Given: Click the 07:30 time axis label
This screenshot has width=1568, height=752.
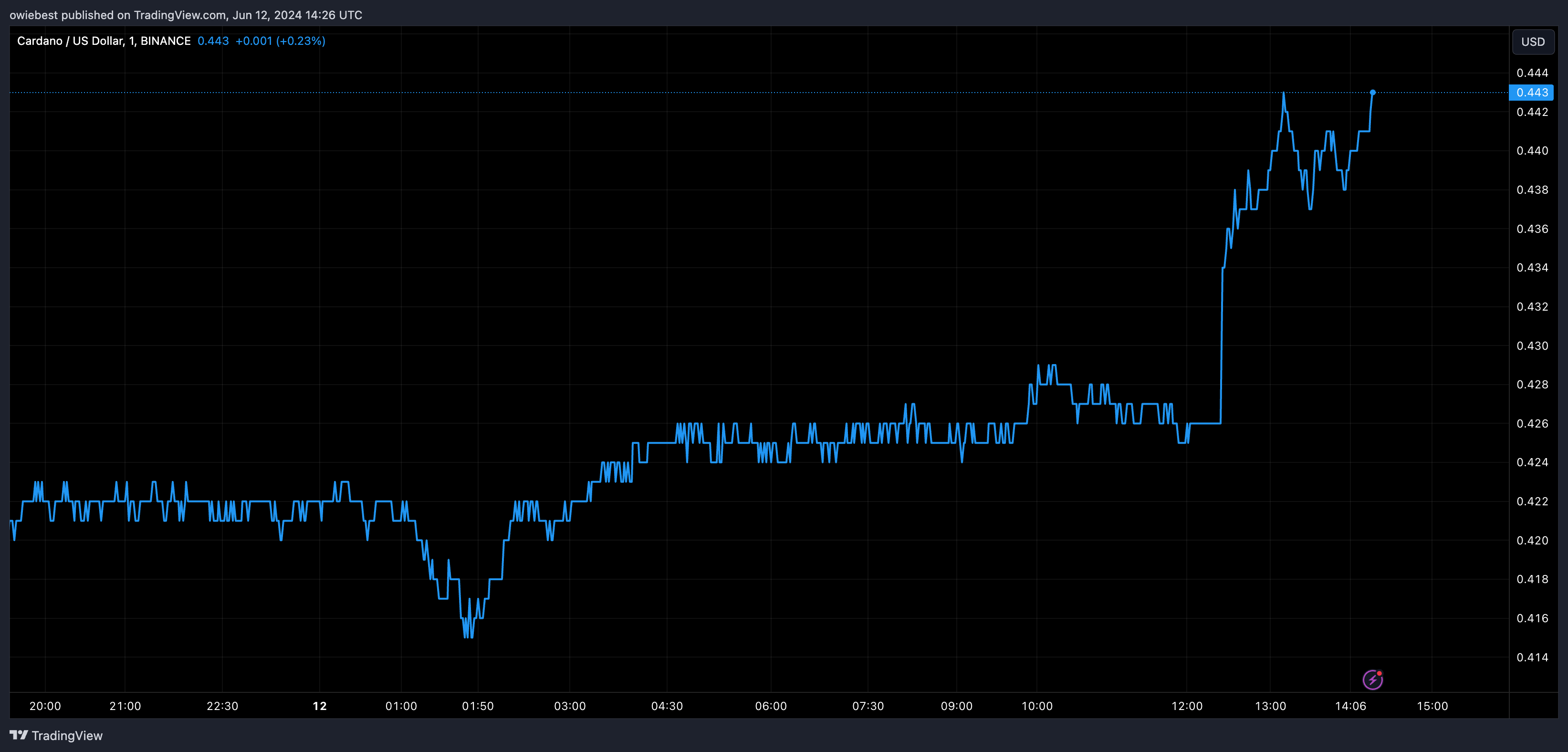Looking at the screenshot, I should point(868,706).
